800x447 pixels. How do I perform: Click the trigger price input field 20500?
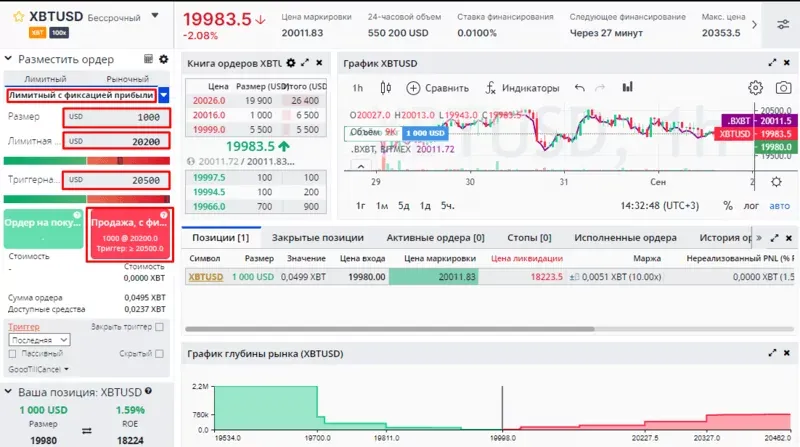[116, 180]
